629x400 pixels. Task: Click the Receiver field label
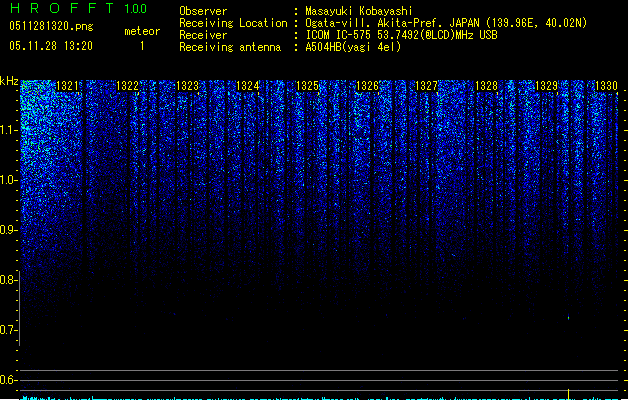click(x=203, y=35)
